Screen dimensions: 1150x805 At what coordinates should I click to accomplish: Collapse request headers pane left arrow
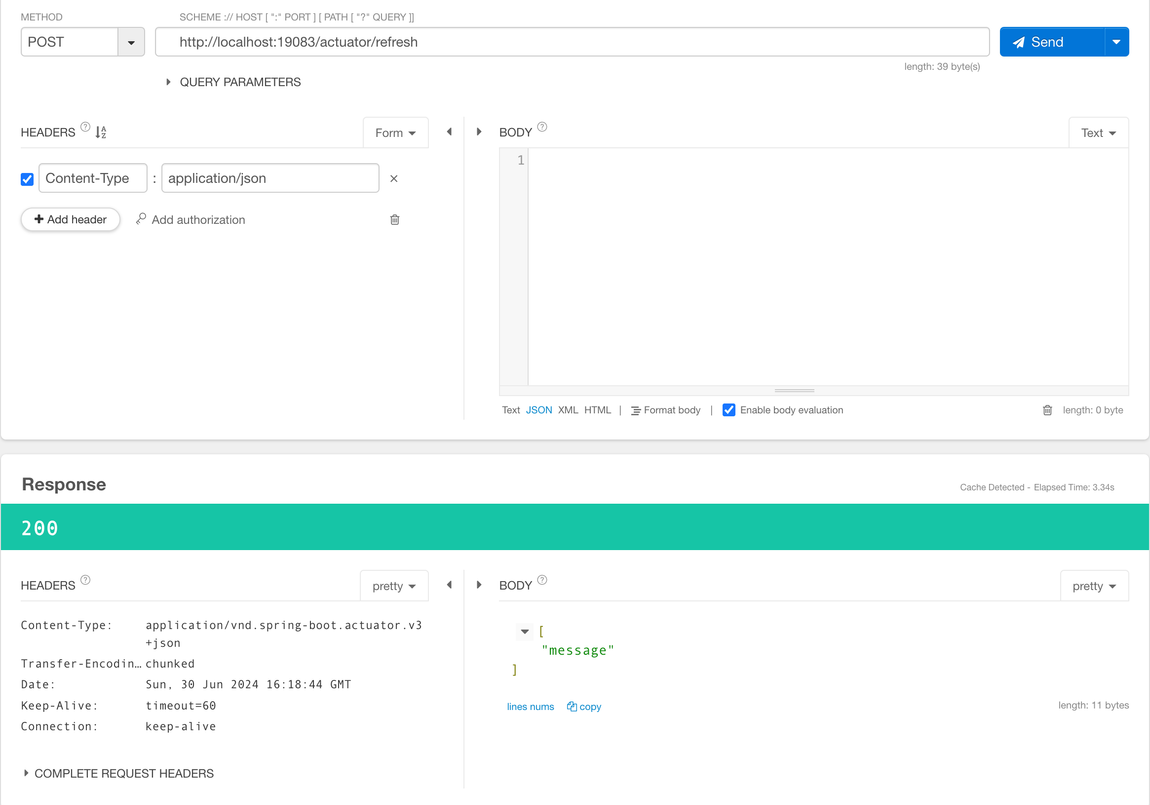coord(450,132)
